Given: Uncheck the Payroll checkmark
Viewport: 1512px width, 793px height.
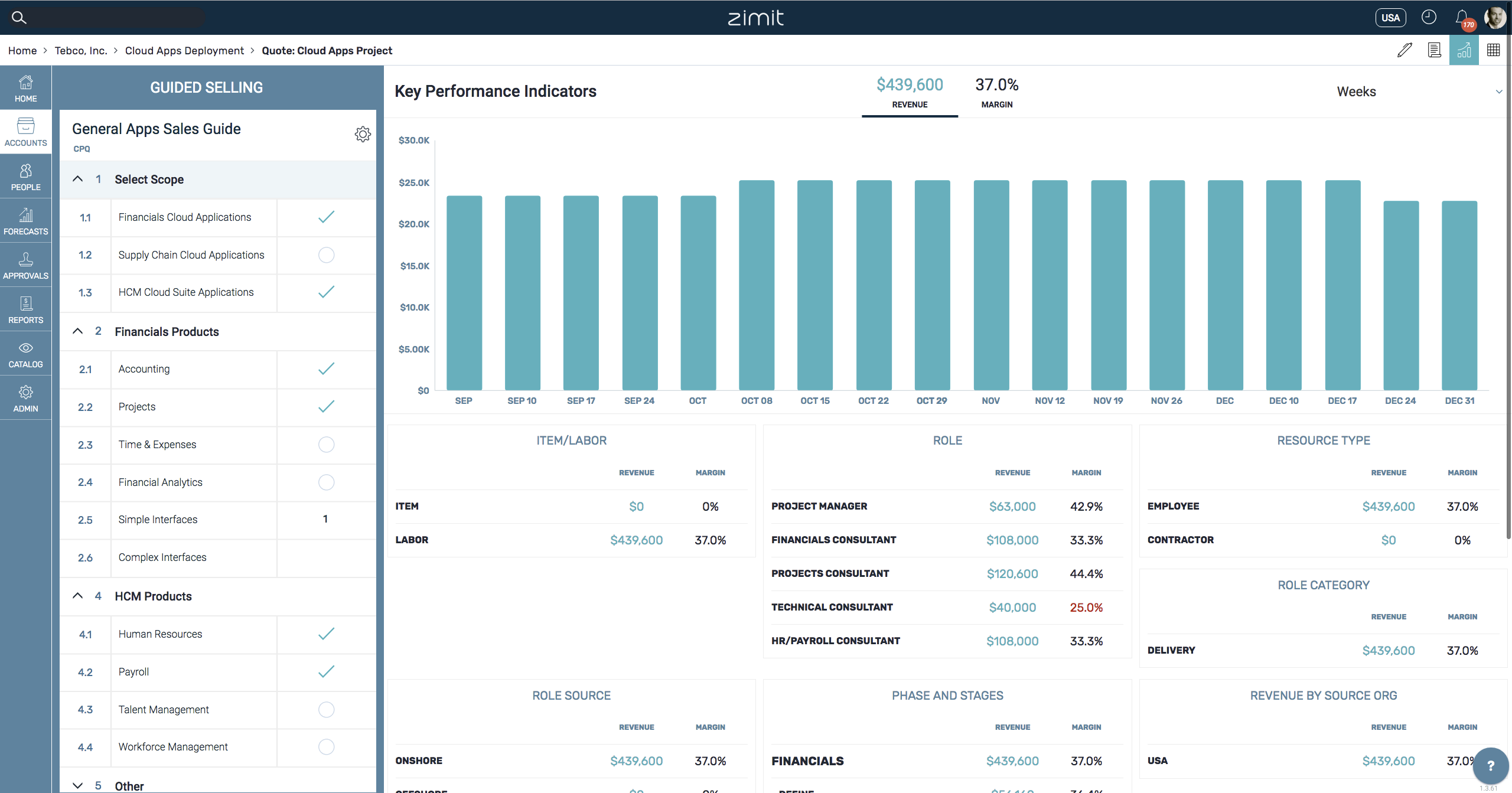Looking at the screenshot, I should 326,672.
